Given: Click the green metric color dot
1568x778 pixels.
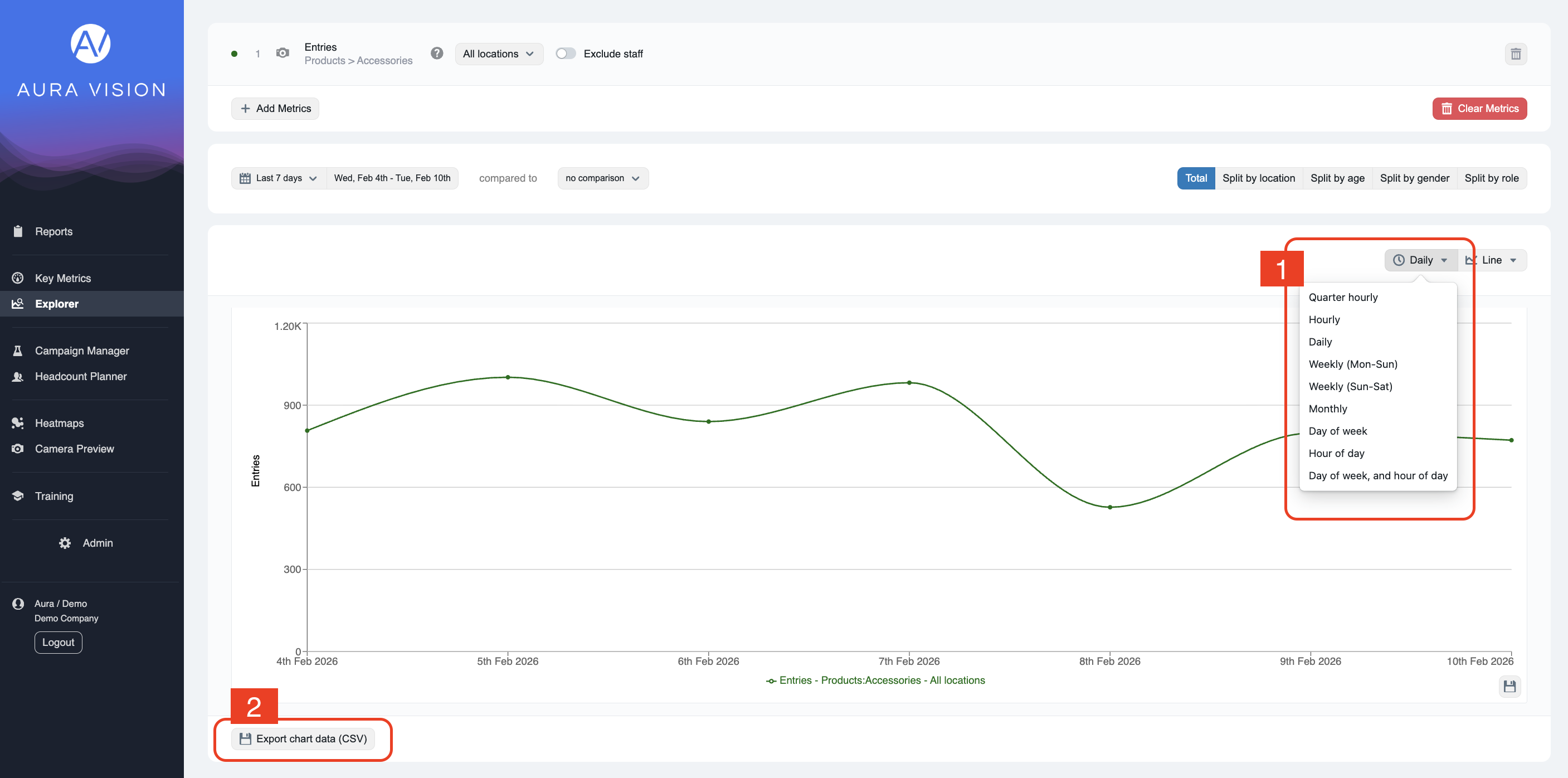Looking at the screenshot, I should click(x=235, y=54).
